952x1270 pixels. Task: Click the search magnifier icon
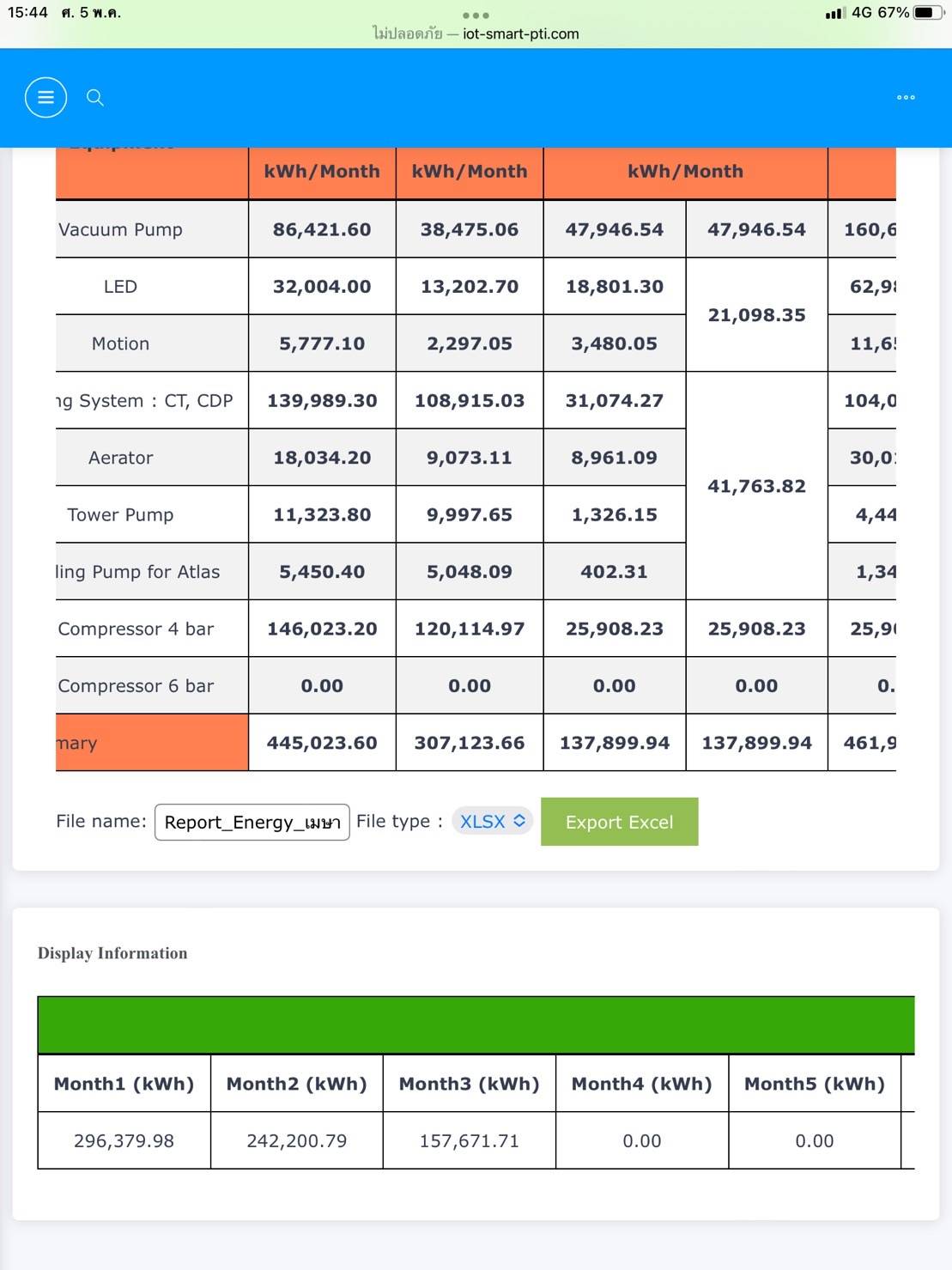[95, 97]
